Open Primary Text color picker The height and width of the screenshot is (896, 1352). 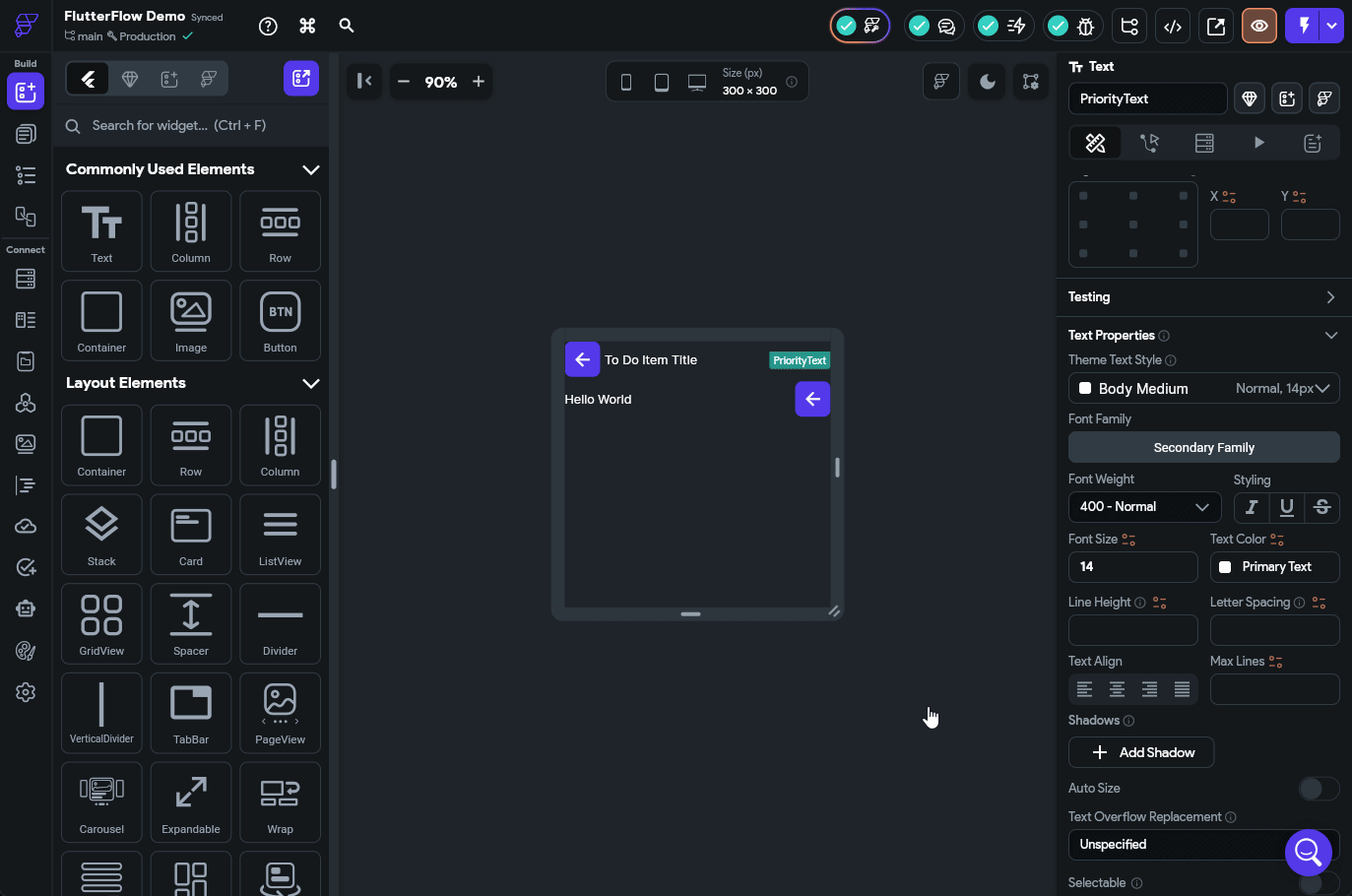click(x=1275, y=567)
